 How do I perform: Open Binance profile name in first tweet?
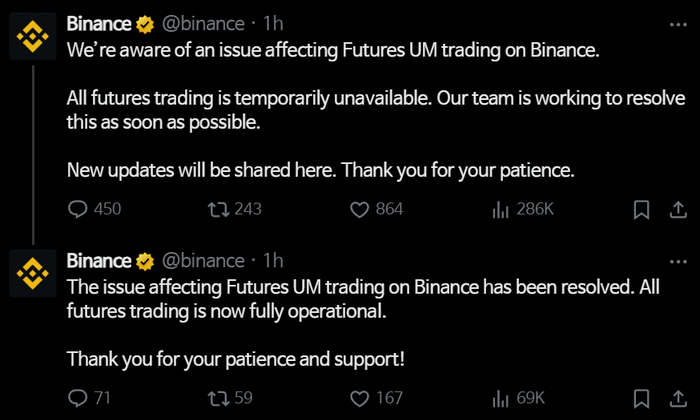point(98,23)
